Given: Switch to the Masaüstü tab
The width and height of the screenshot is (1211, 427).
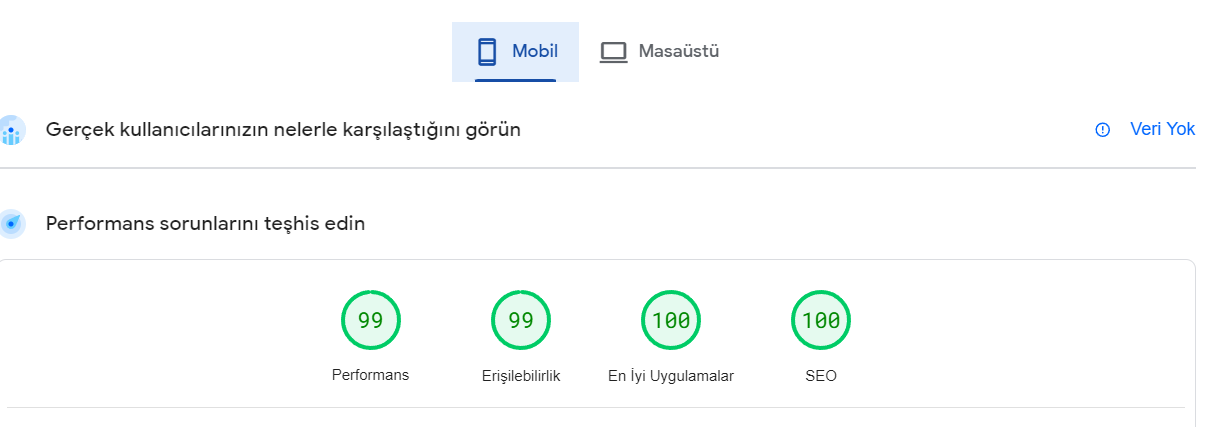Looking at the screenshot, I should pos(659,52).
